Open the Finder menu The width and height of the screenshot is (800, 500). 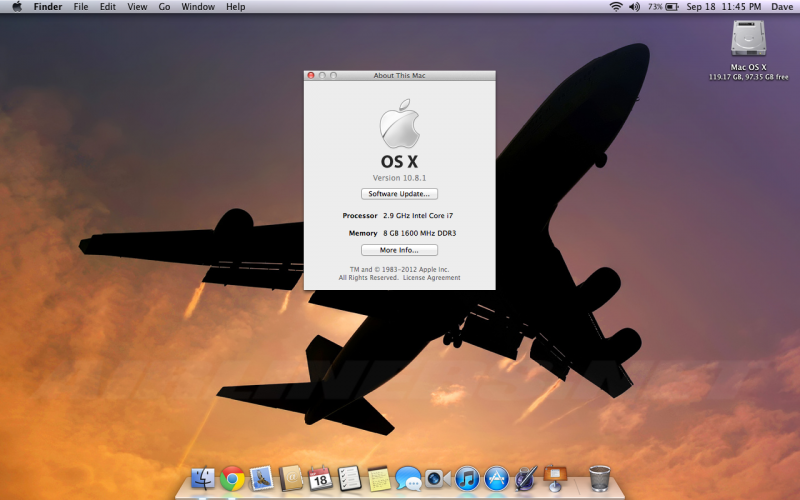point(48,7)
